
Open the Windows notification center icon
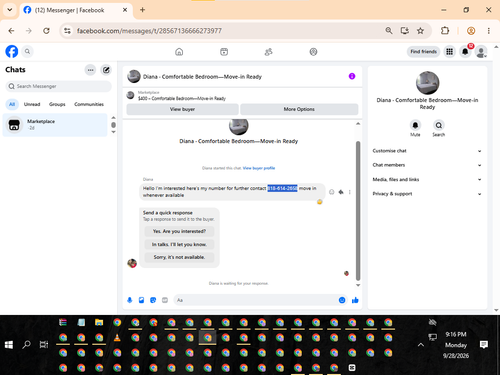(x=484, y=345)
